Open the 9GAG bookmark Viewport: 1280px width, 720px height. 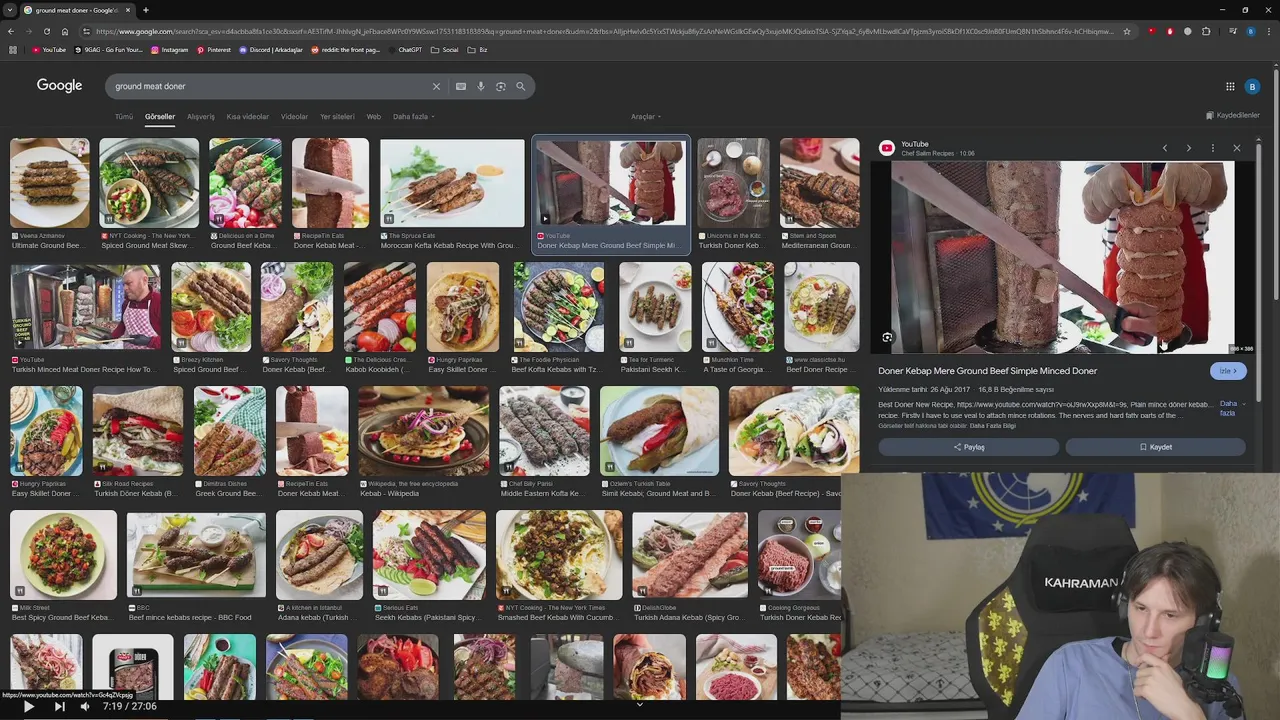109,50
